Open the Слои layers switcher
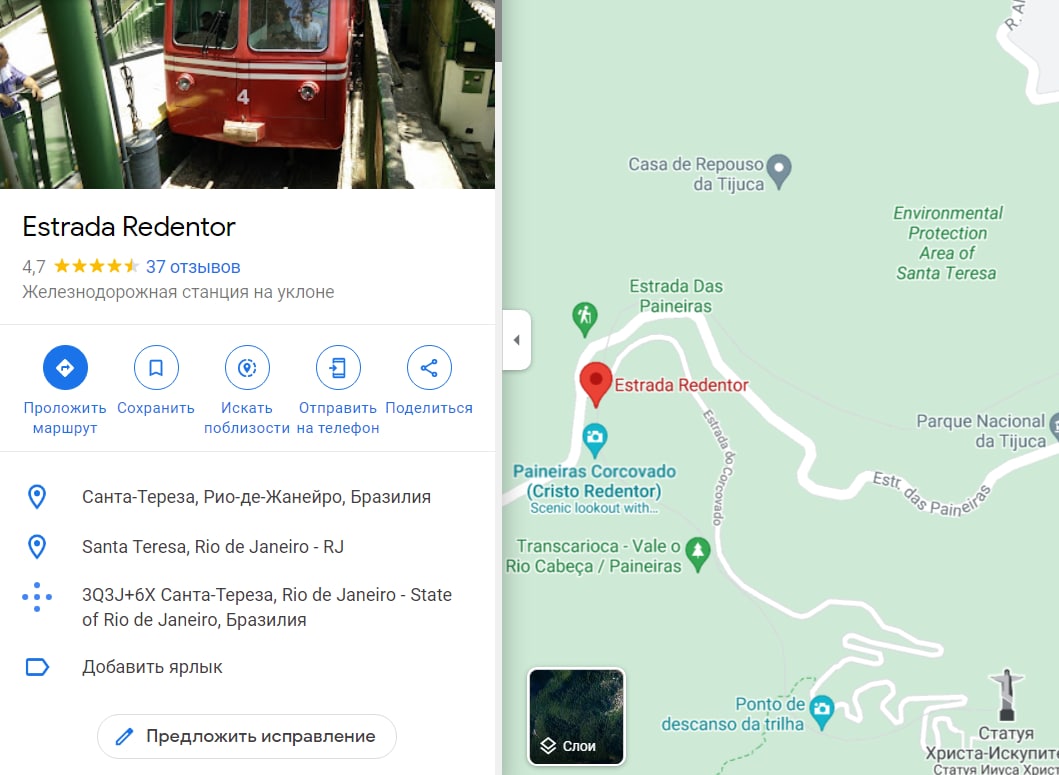The image size is (1059, 775). tap(577, 717)
